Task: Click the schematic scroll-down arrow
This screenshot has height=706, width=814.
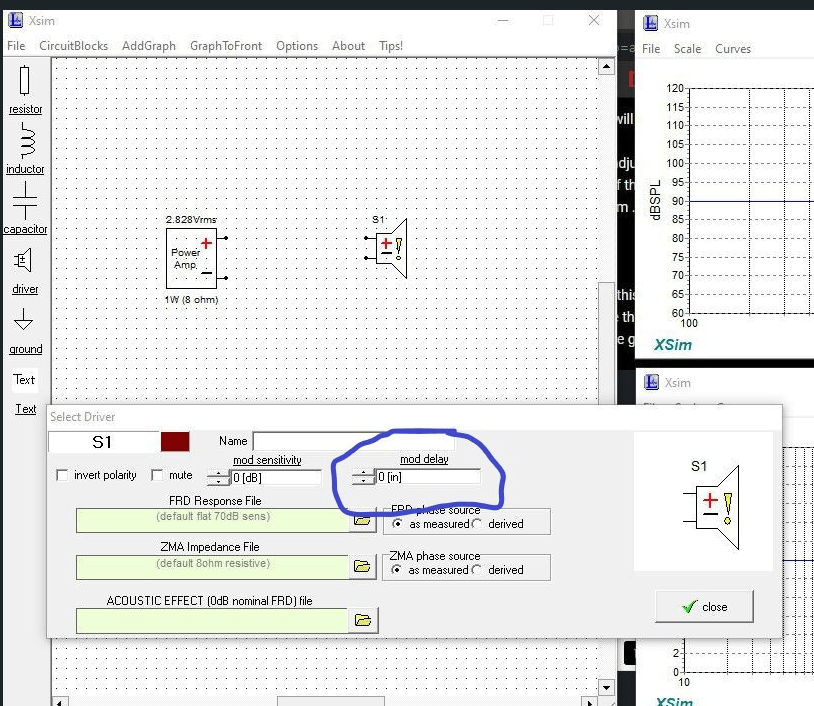Action: pyautogui.click(x=606, y=687)
